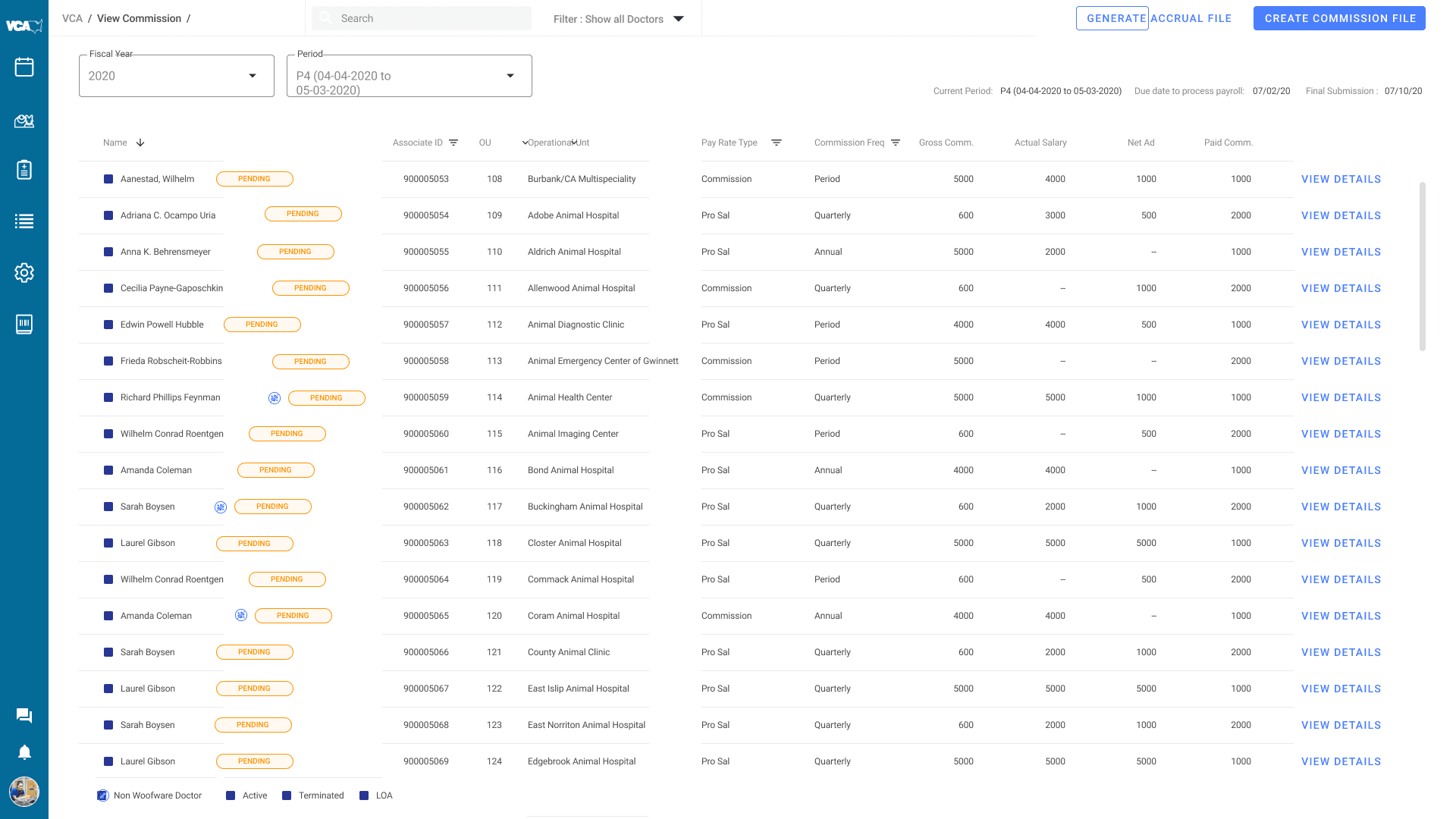Click Non Woofware icon beside Richard Phillips Feynman
The height and width of the screenshot is (819, 1456).
coord(275,398)
